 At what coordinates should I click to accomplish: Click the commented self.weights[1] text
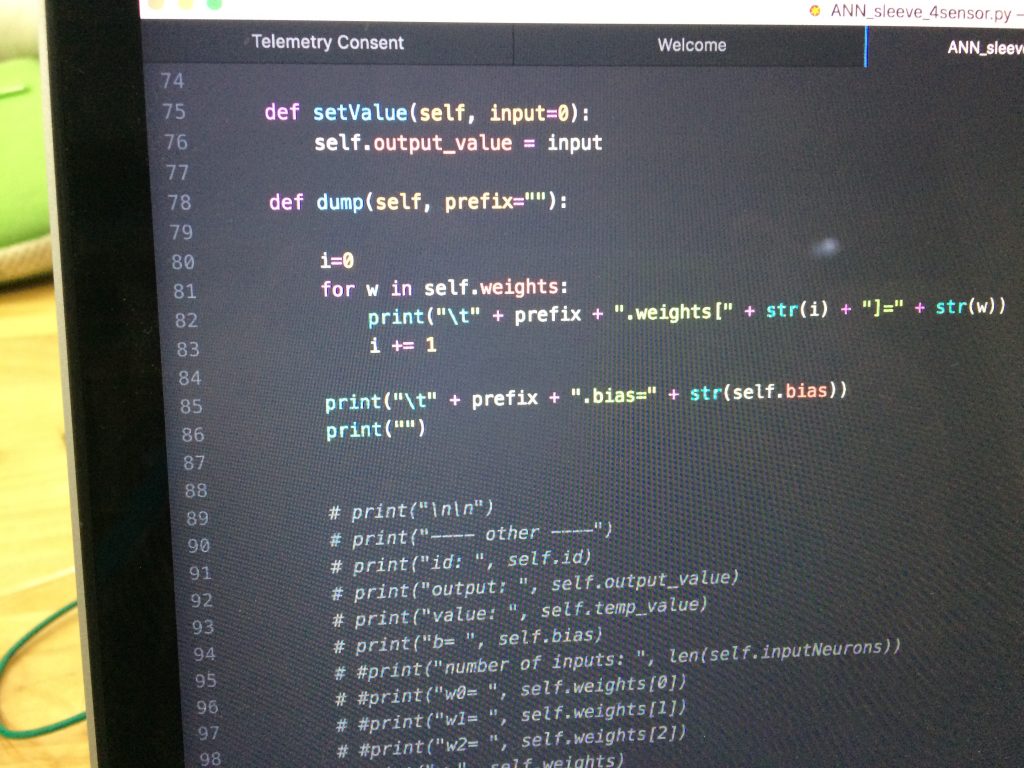pyautogui.click(x=603, y=711)
